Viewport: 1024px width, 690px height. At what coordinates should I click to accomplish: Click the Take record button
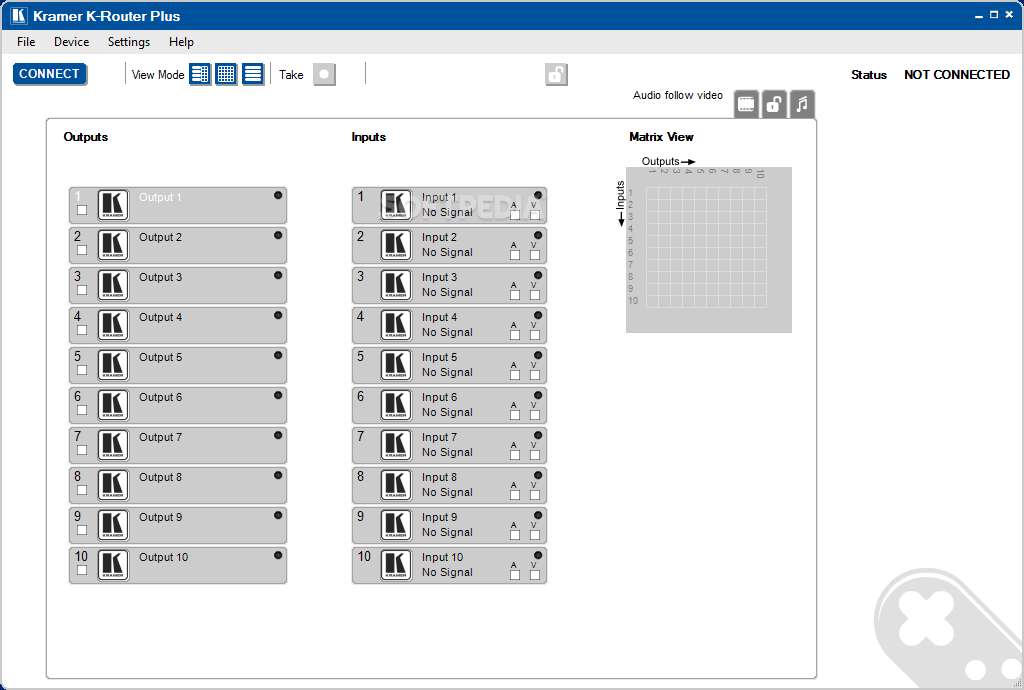click(324, 74)
